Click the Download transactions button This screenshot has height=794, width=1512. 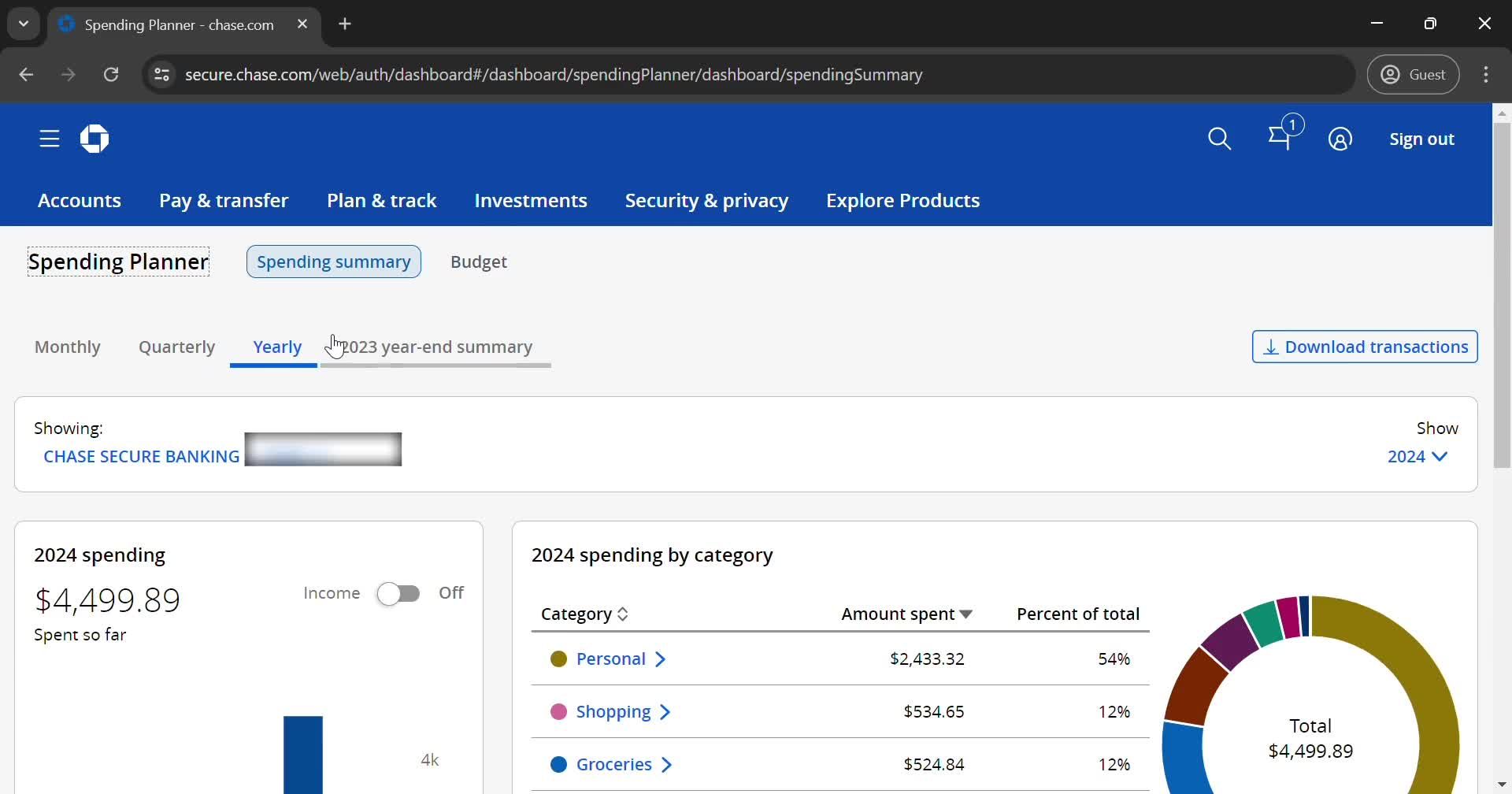[x=1365, y=347]
